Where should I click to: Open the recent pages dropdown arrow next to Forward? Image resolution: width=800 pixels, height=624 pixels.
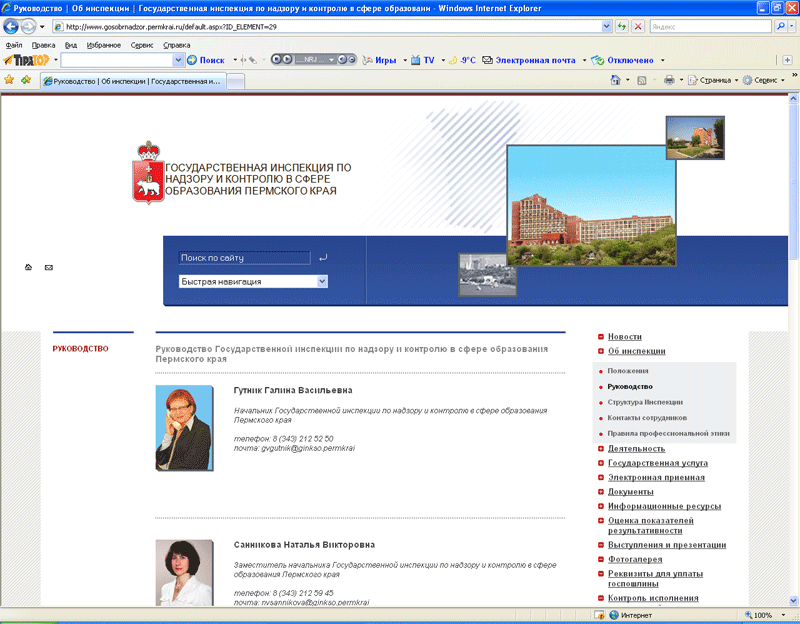tap(42, 26)
